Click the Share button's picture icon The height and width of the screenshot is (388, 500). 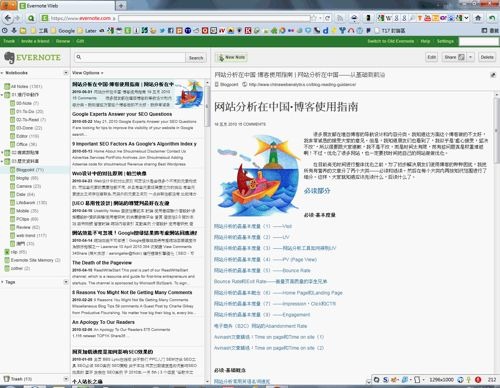461,57
